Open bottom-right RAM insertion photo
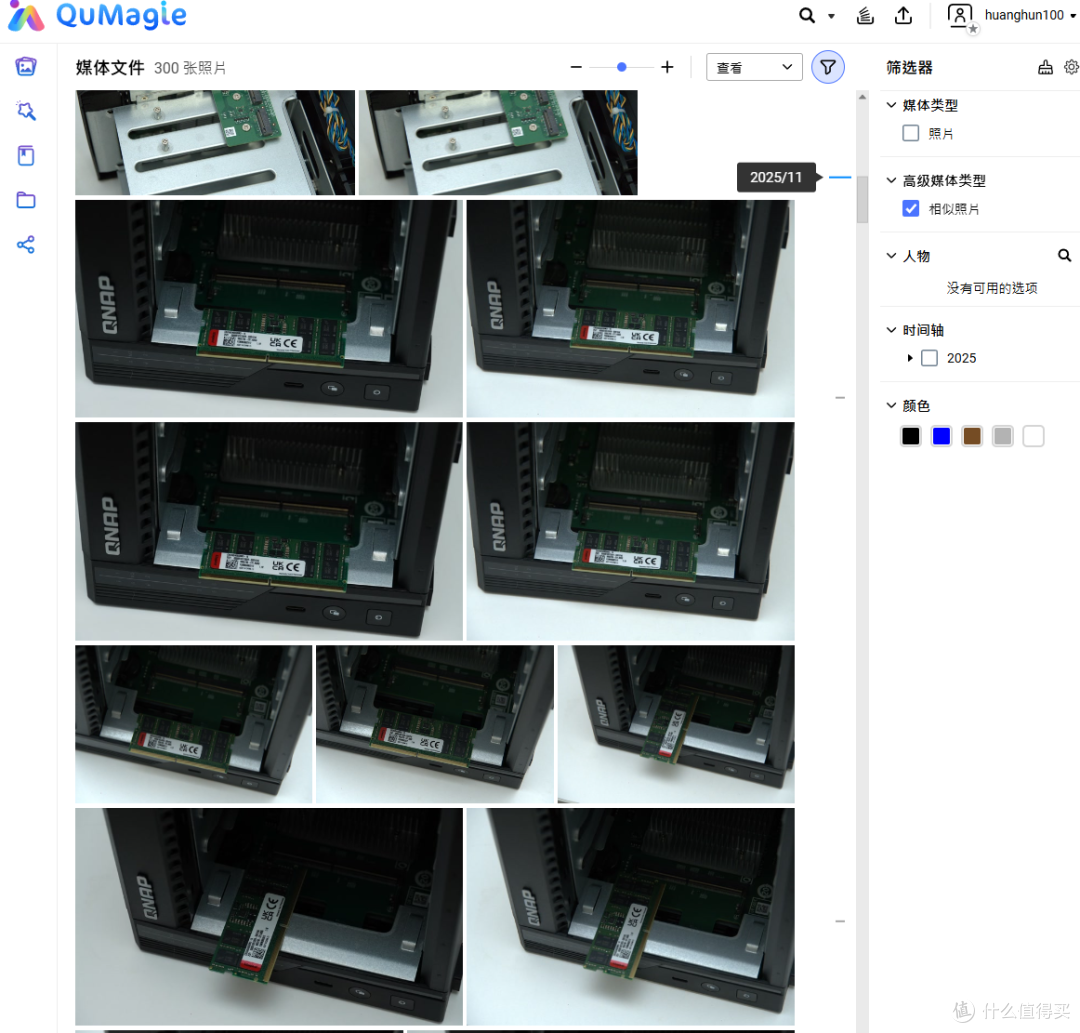This screenshot has height=1033, width=1080. tap(630, 917)
